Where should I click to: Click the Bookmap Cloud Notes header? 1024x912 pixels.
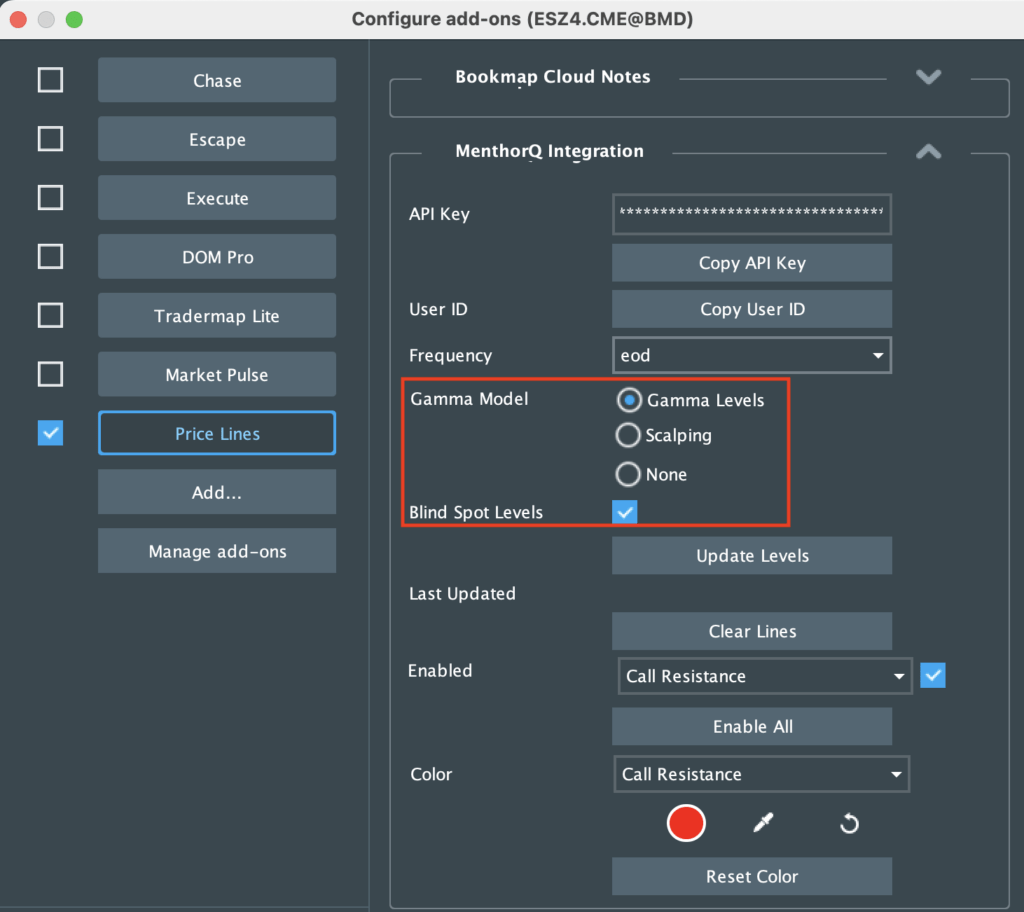[x=552, y=77]
